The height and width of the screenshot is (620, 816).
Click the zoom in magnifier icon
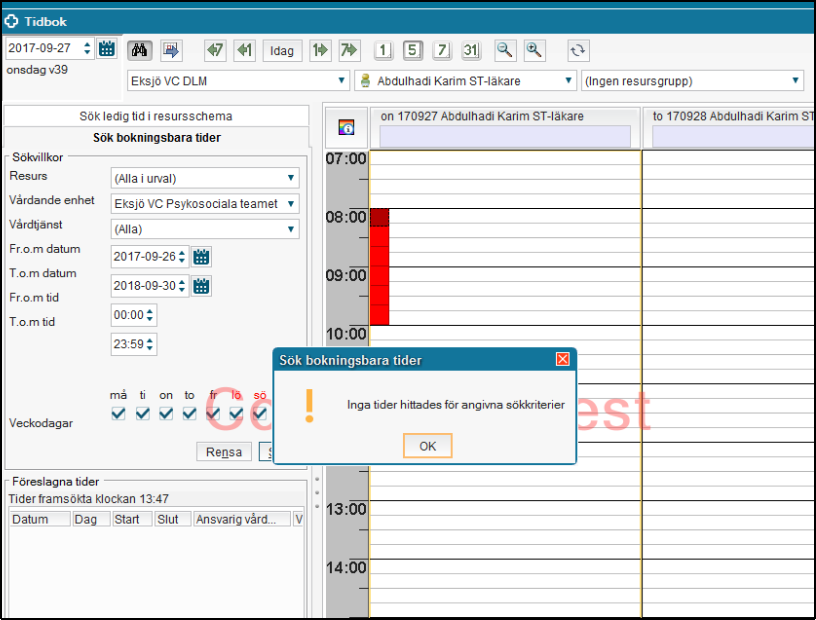(x=535, y=50)
